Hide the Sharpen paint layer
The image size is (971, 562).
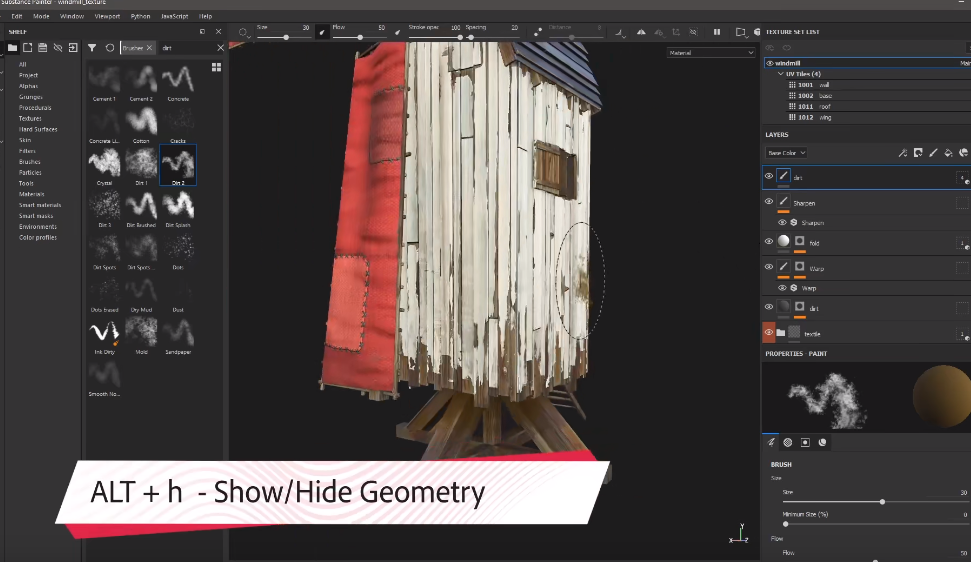[x=769, y=202]
